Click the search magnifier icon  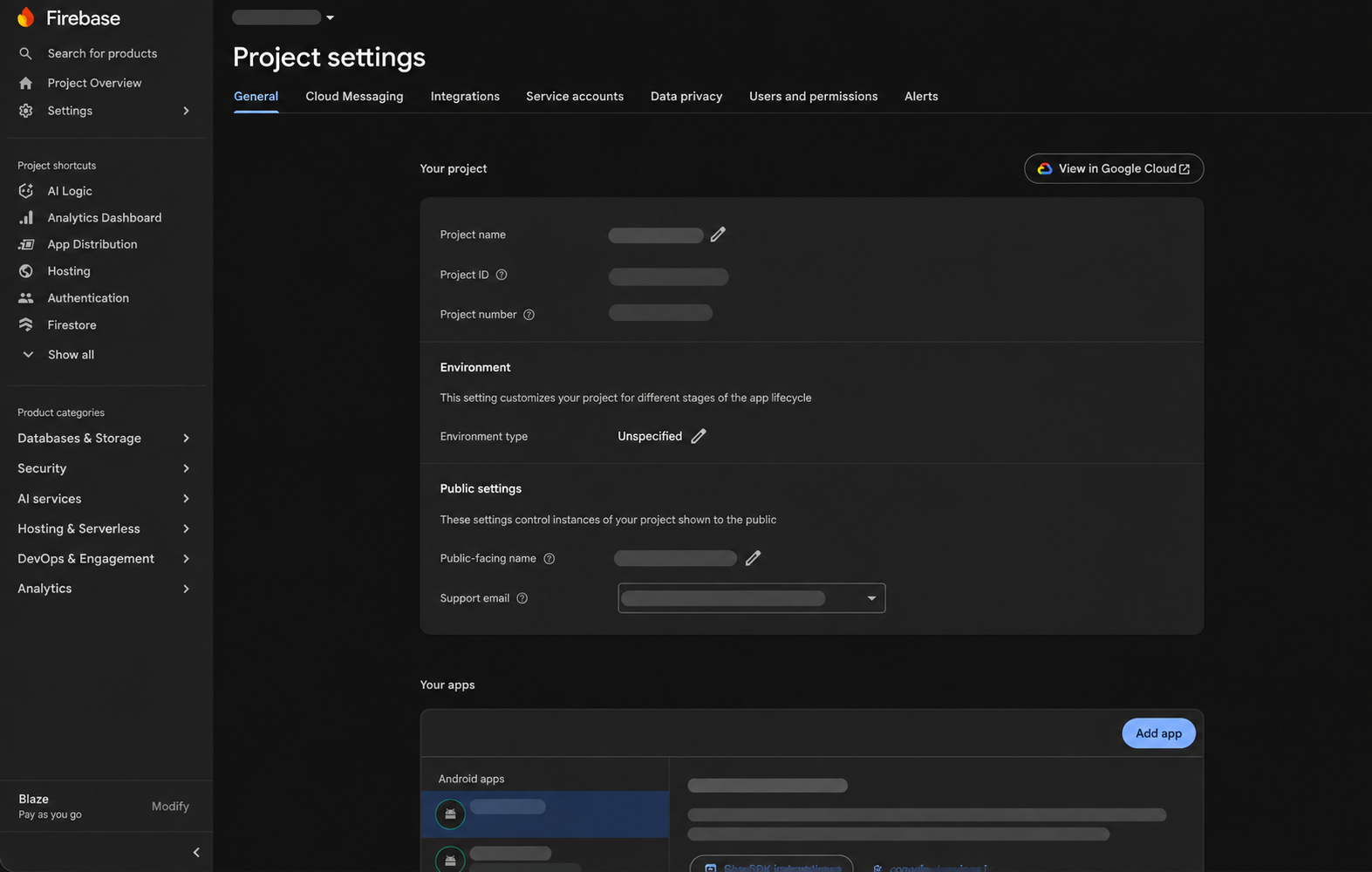(x=25, y=53)
